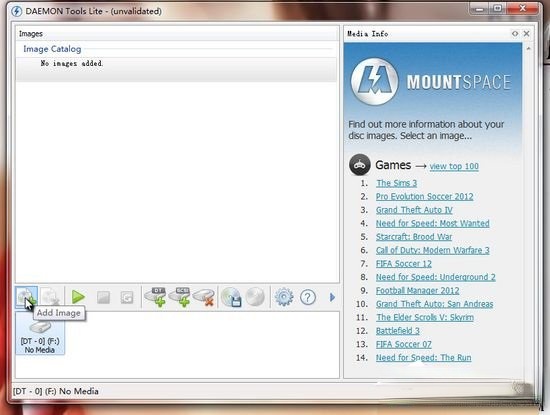This screenshot has height=415, width=550.
Task: Click the gray disc burn icon
Action: point(255,297)
